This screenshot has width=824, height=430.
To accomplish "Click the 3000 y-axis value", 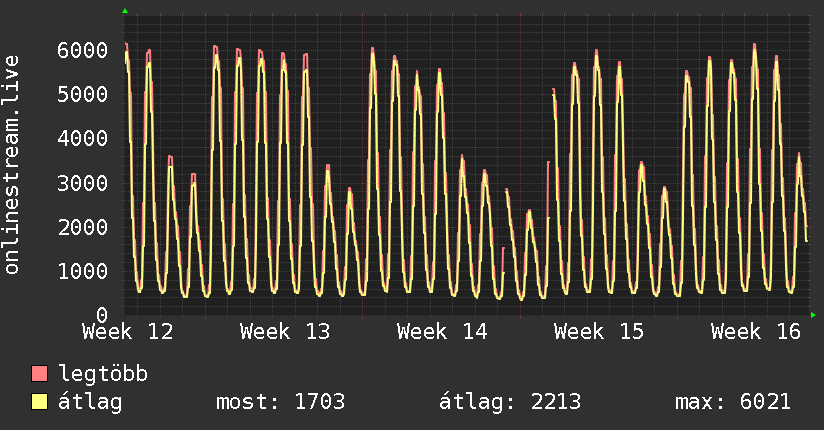I will pyautogui.click(x=83, y=183).
